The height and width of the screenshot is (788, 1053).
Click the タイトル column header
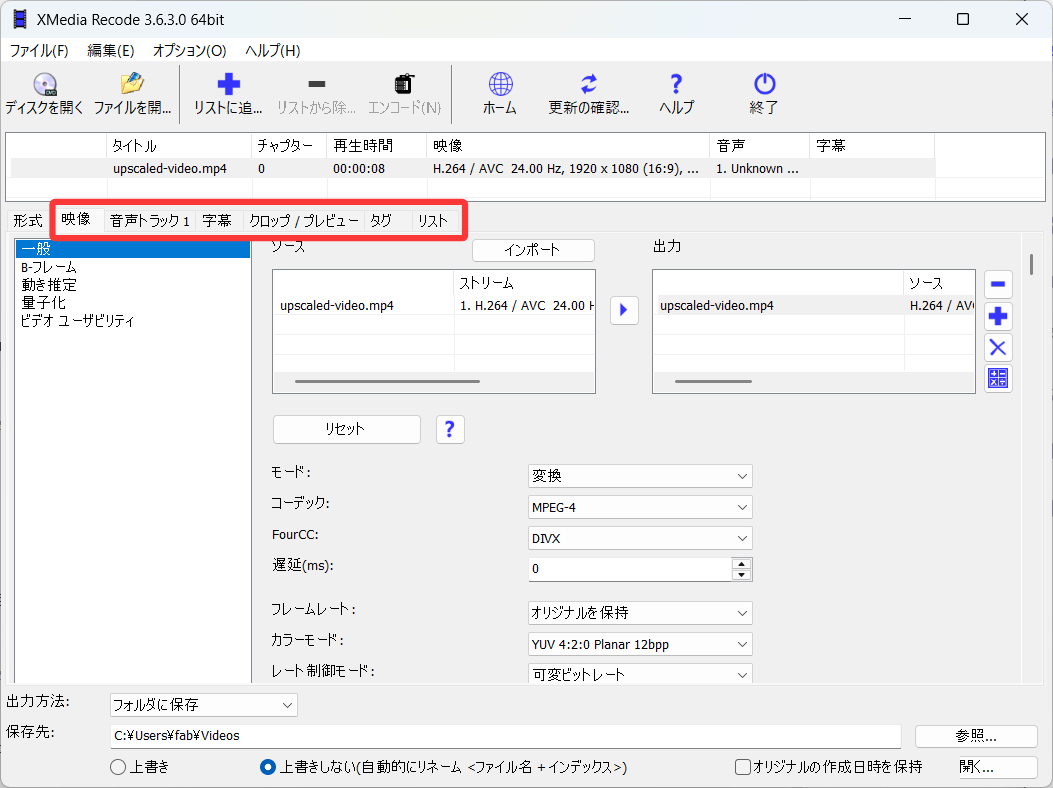179,146
